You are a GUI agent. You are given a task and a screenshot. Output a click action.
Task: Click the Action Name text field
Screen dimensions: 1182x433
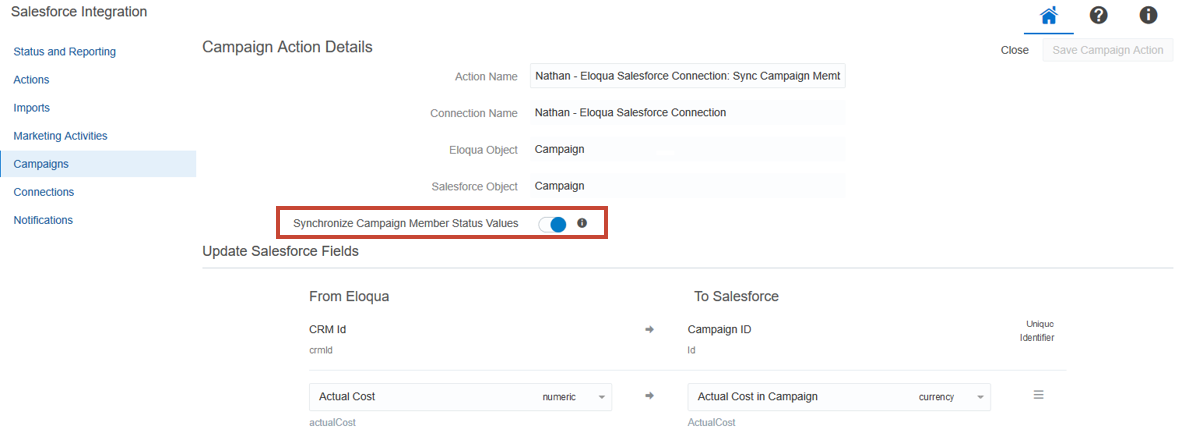(x=688, y=76)
